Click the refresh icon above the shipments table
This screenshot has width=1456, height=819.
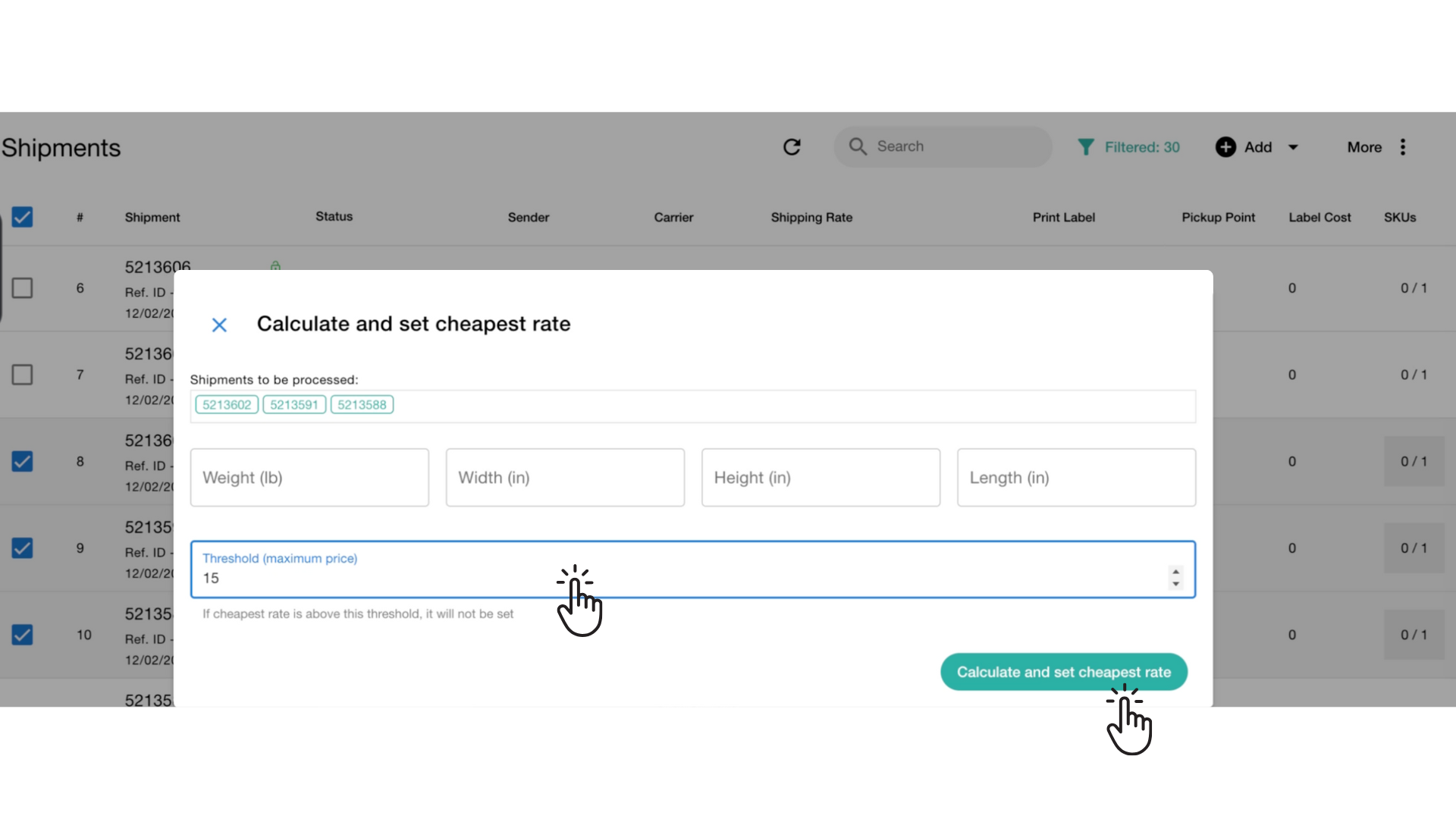[792, 146]
